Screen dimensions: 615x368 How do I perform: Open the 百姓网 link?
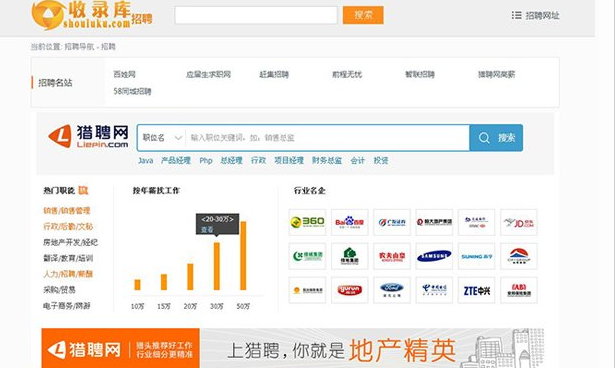click(x=124, y=74)
